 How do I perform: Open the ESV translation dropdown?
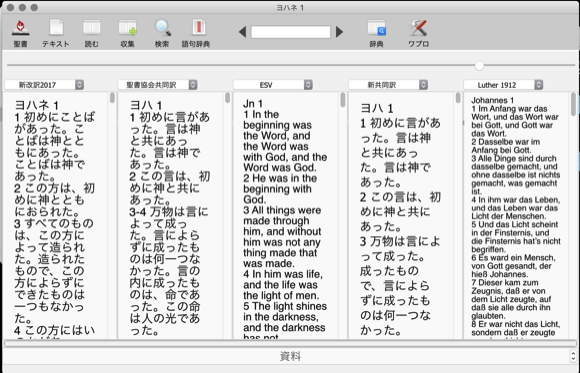273,85
